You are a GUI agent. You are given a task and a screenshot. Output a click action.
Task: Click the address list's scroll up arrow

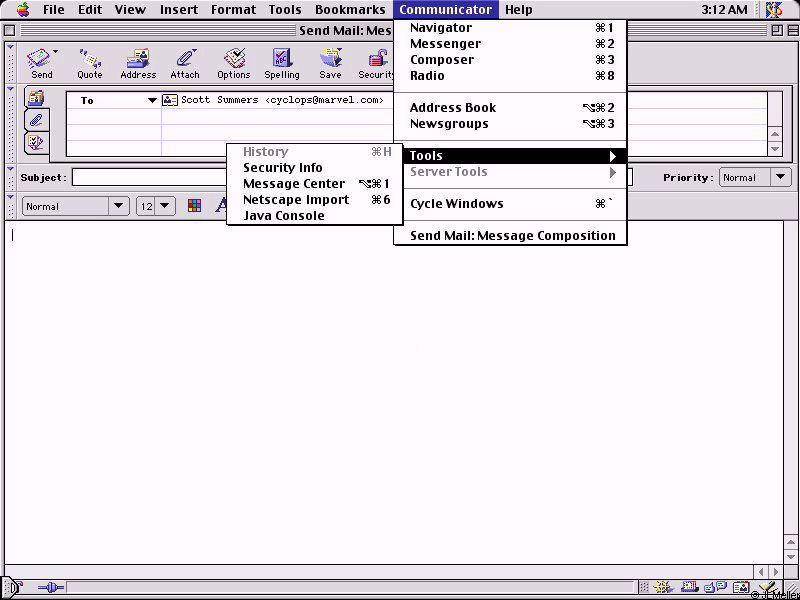tap(775, 134)
